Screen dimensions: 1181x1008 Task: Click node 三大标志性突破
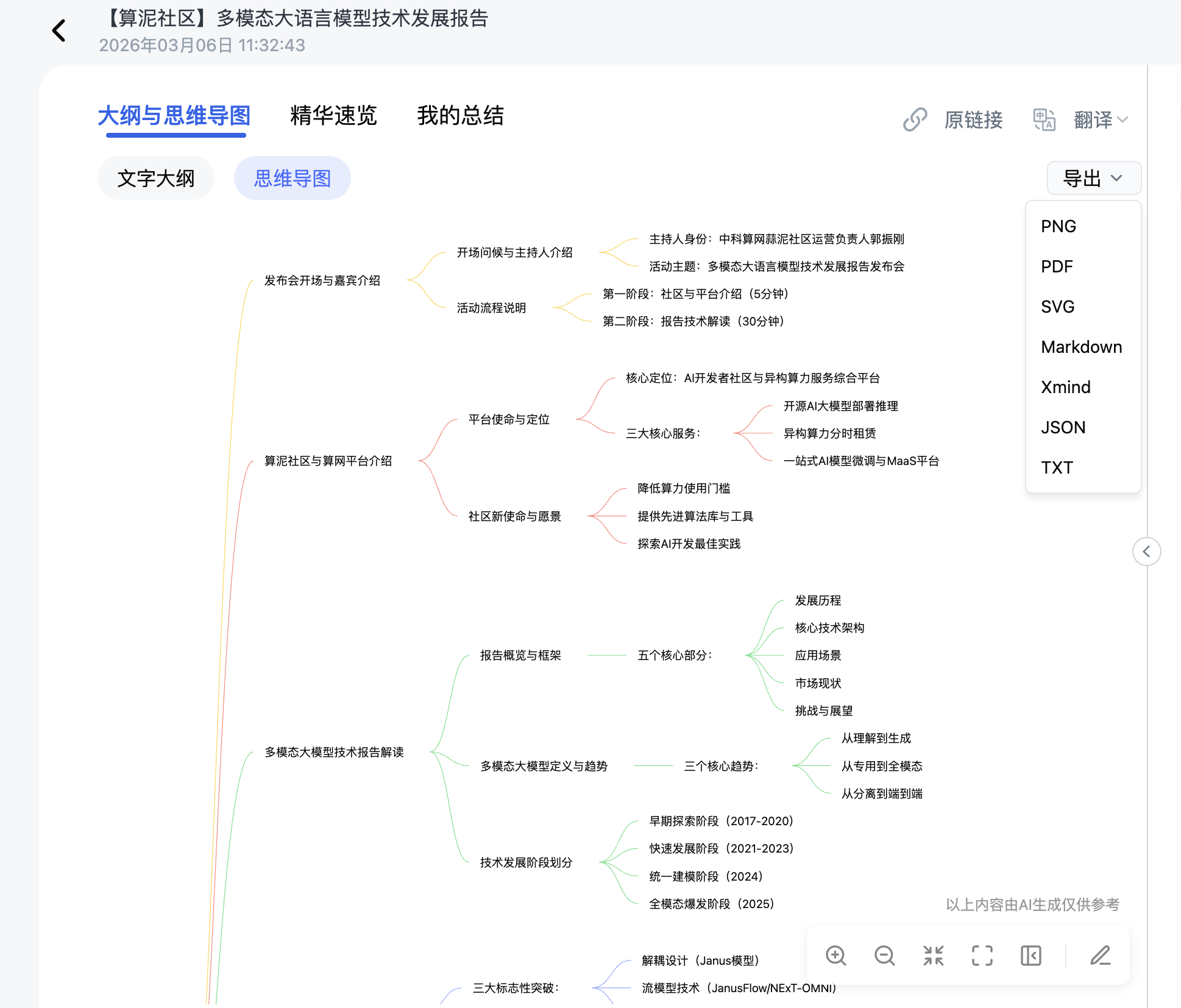516,988
